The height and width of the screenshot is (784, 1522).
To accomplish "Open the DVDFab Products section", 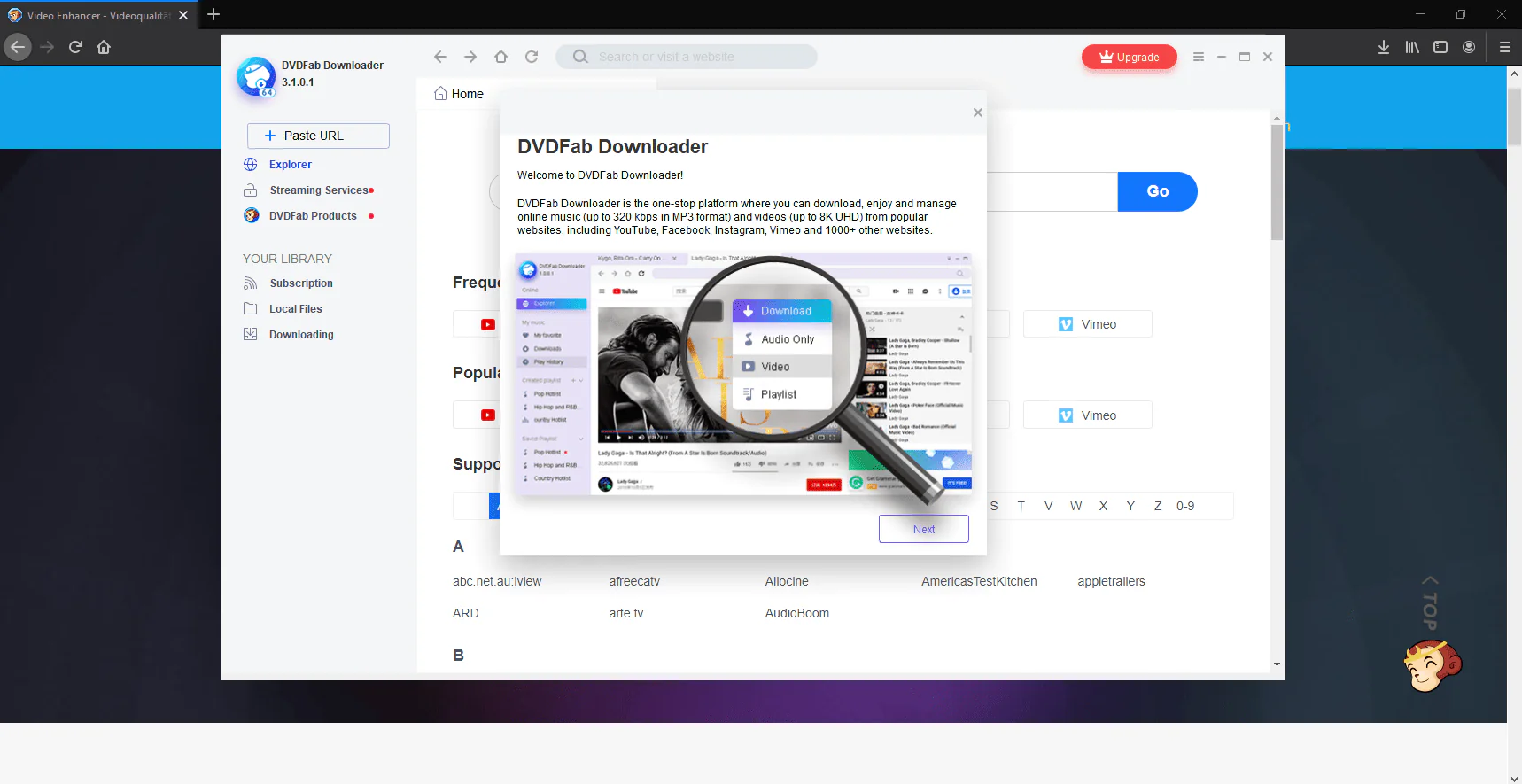I will tap(310, 216).
